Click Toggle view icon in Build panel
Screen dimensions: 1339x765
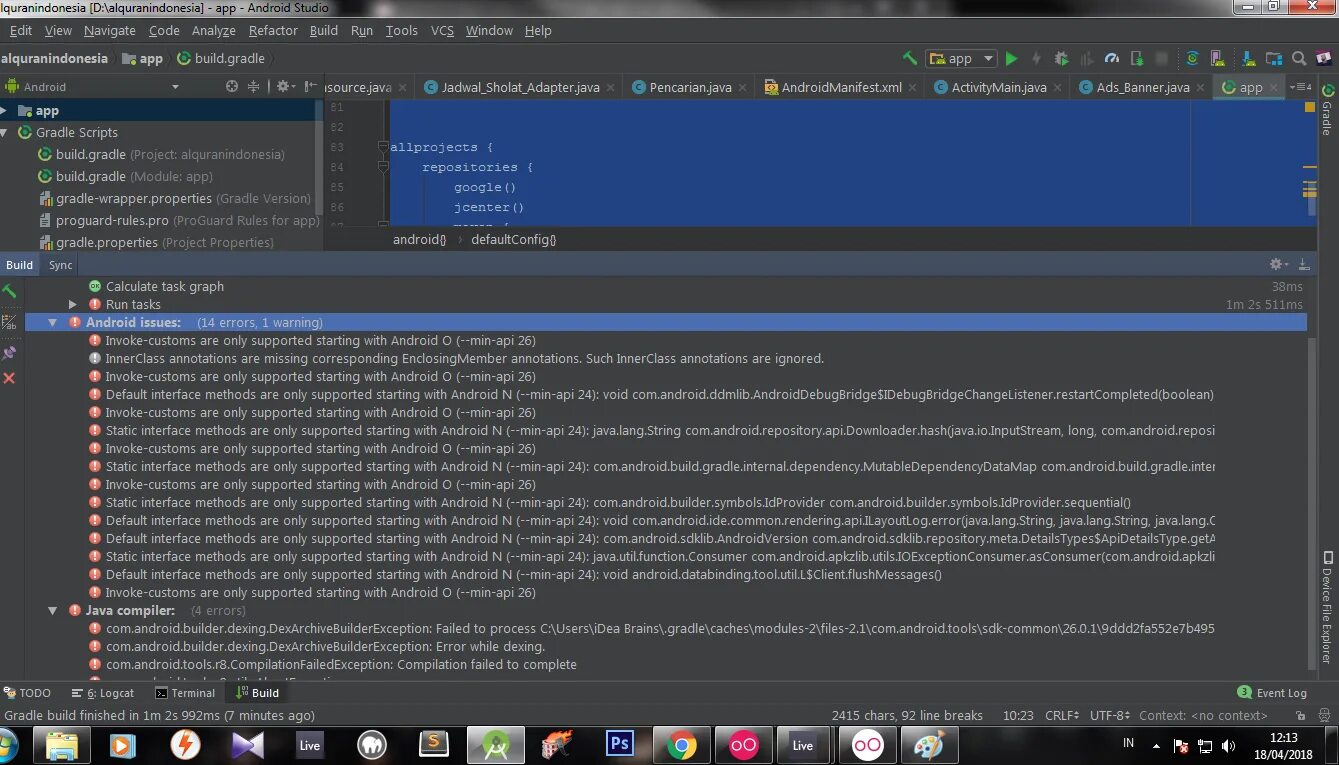click(x=9, y=322)
